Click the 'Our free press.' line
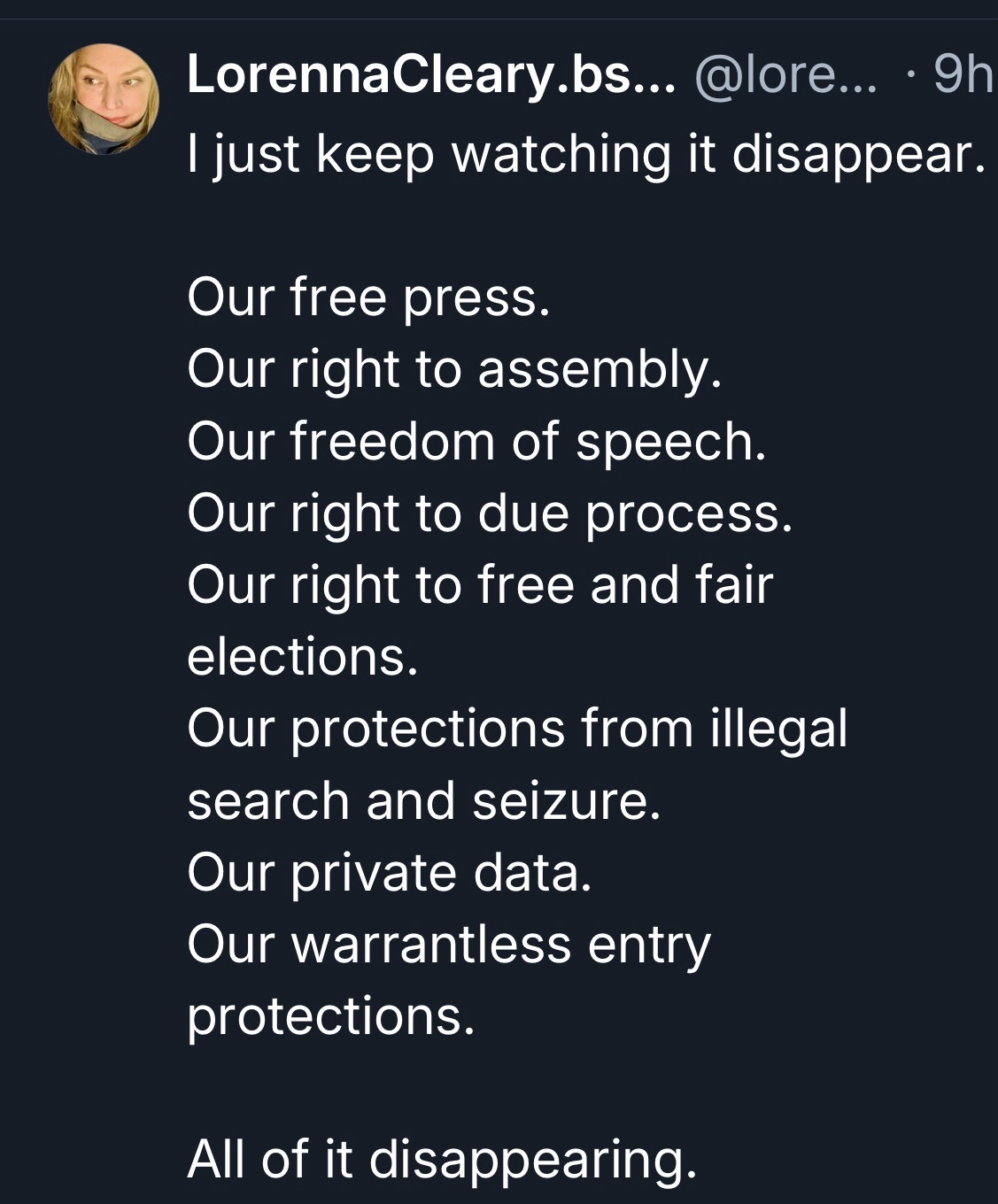The width and height of the screenshot is (998, 1204). click(x=368, y=297)
